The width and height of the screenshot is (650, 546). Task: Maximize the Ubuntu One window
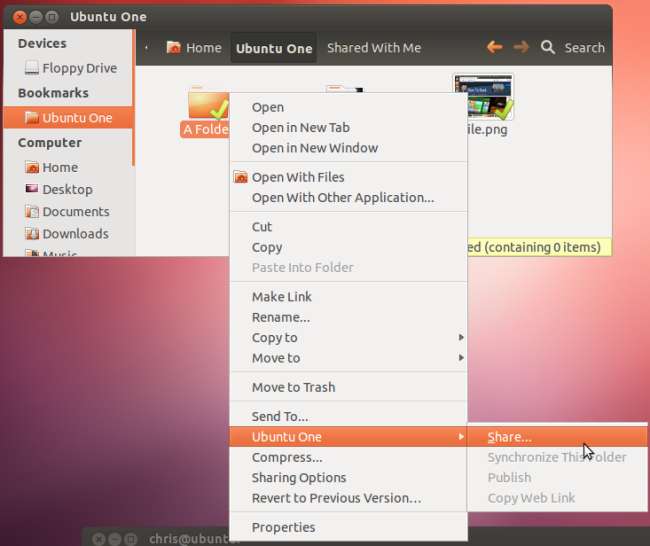(52, 17)
